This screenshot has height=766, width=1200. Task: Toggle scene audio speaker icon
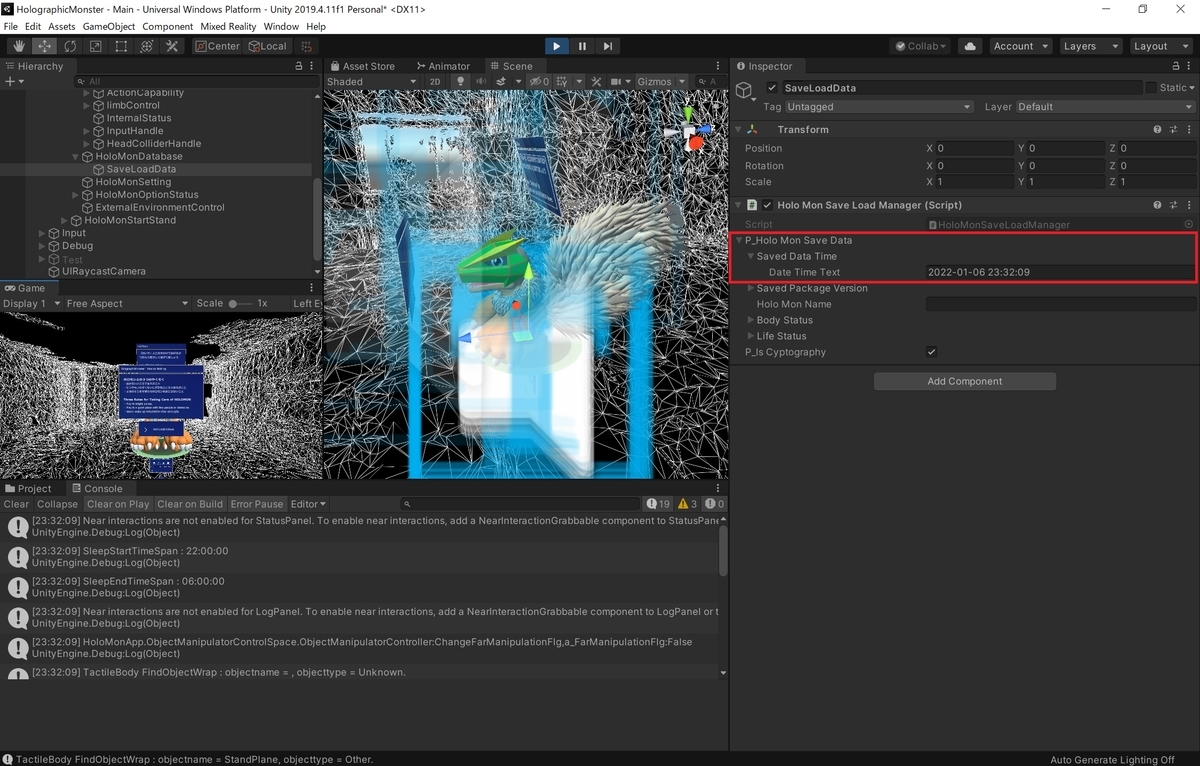(x=480, y=81)
